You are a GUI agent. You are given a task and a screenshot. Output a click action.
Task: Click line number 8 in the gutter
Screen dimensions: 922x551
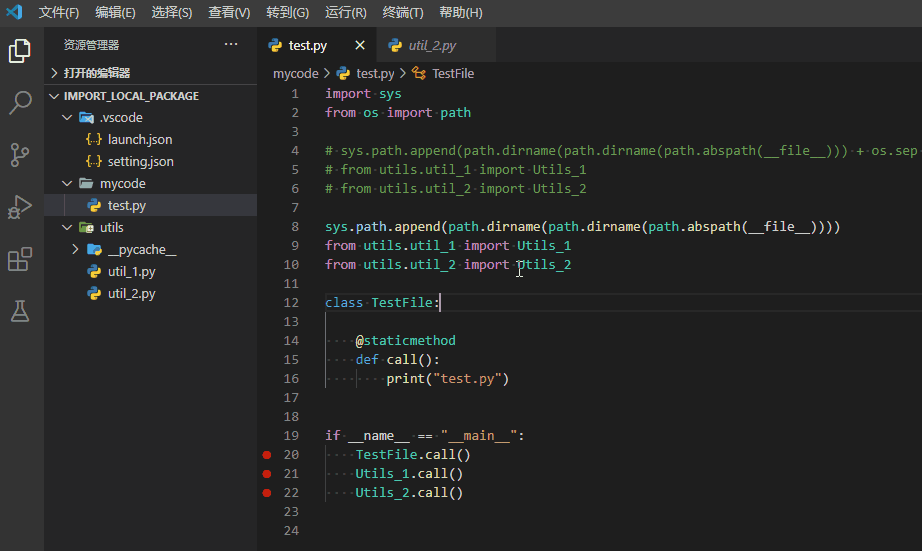(x=295, y=226)
